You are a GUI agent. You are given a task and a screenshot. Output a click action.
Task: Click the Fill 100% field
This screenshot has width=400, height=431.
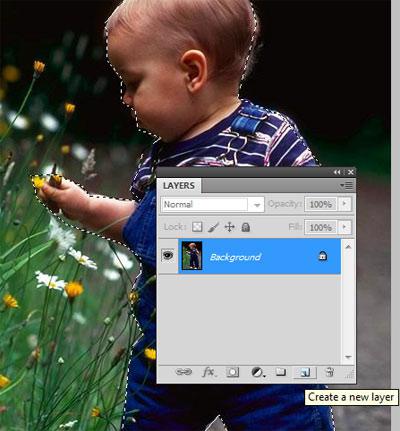point(320,227)
